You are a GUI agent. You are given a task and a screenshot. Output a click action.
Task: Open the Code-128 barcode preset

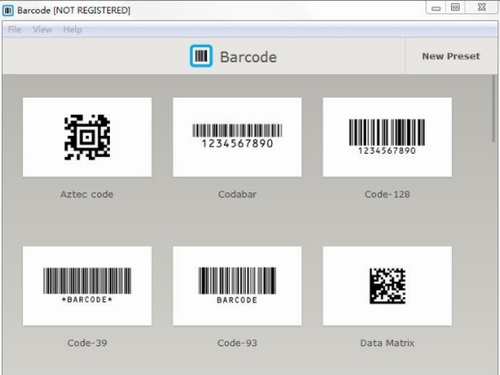tap(387, 137)
